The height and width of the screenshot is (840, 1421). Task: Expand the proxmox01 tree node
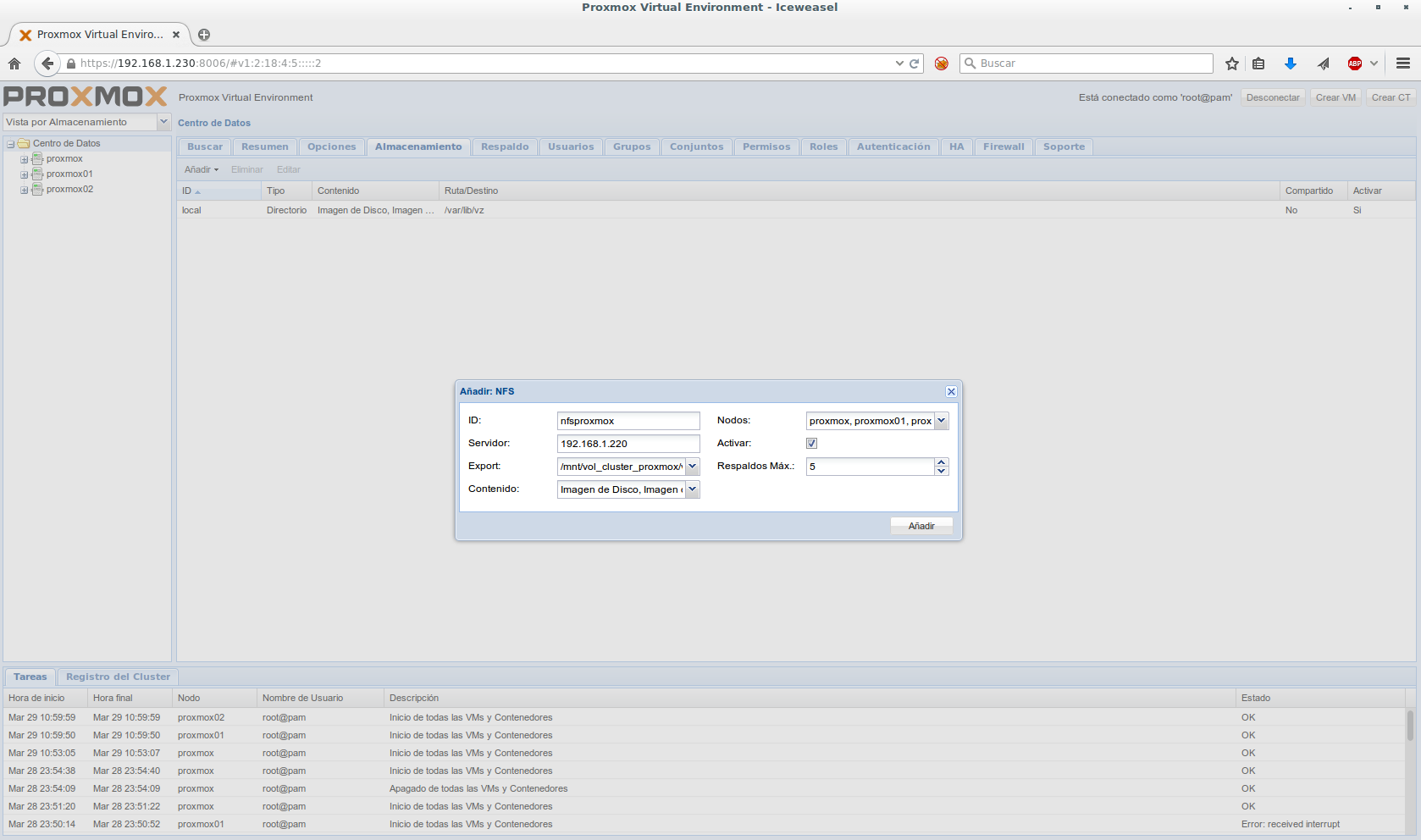point(25,174)
